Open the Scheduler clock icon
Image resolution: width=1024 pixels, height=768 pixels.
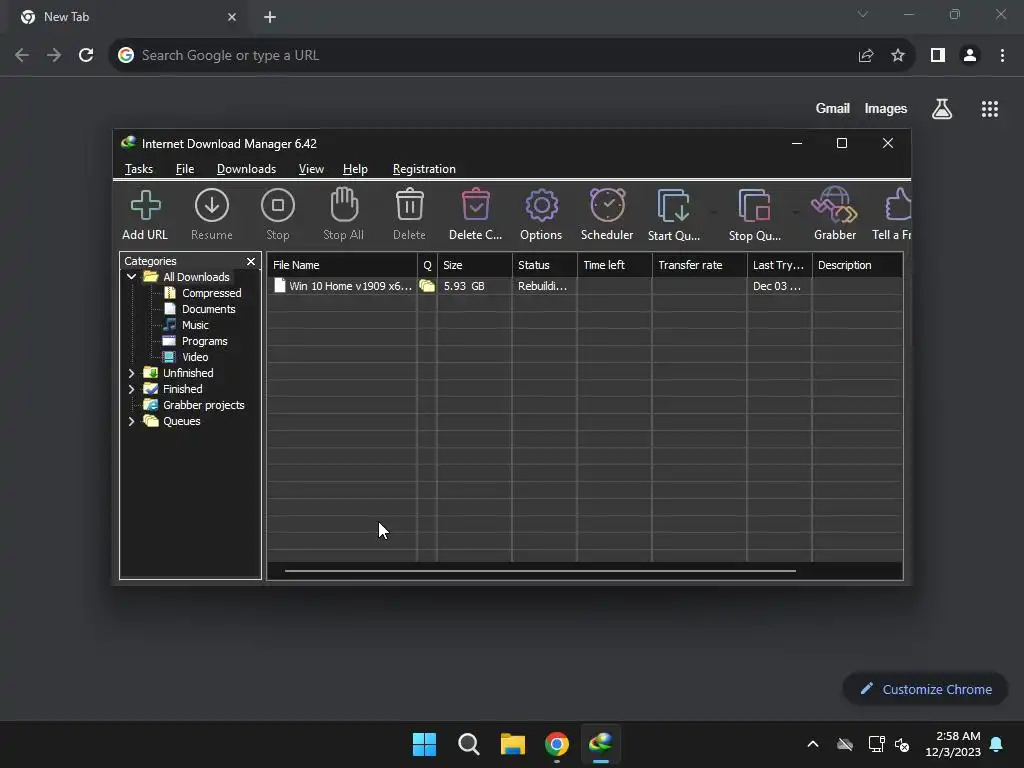(607, 205)
